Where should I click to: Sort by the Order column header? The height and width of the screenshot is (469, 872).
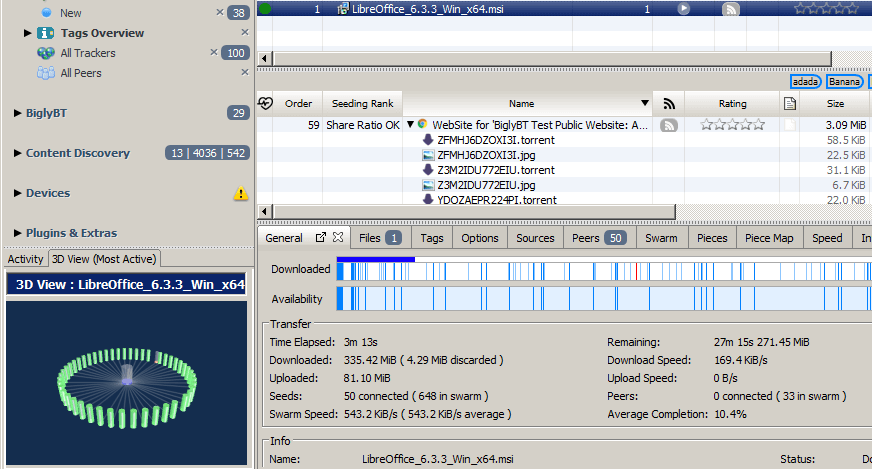click(x=298, y=103)
